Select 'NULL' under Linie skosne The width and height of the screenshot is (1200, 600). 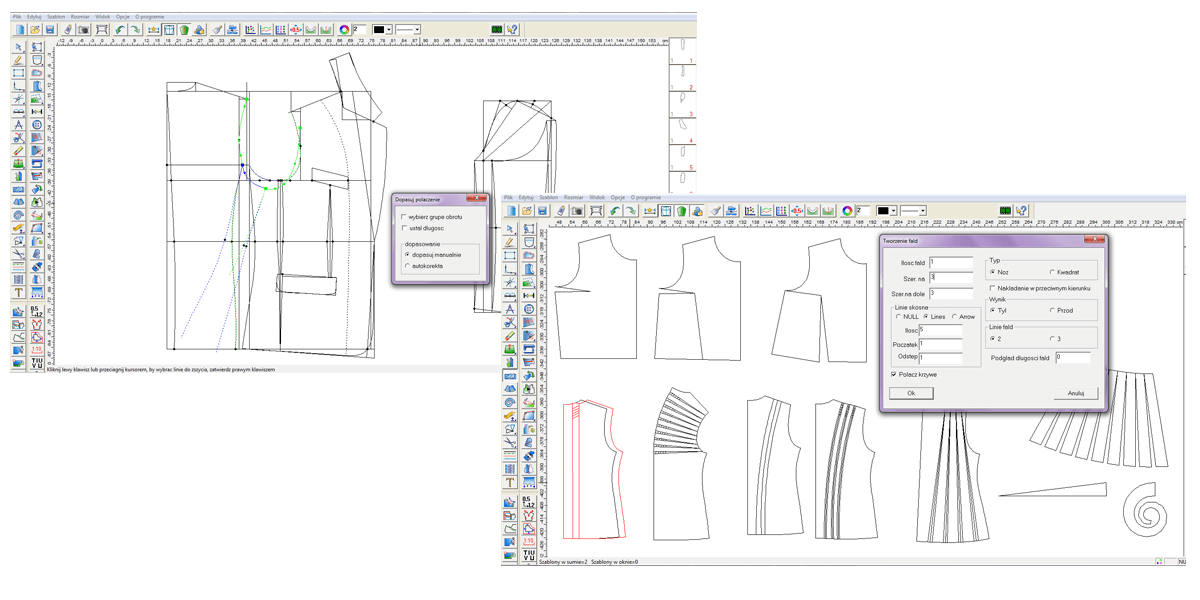click(x=899, y=317)
